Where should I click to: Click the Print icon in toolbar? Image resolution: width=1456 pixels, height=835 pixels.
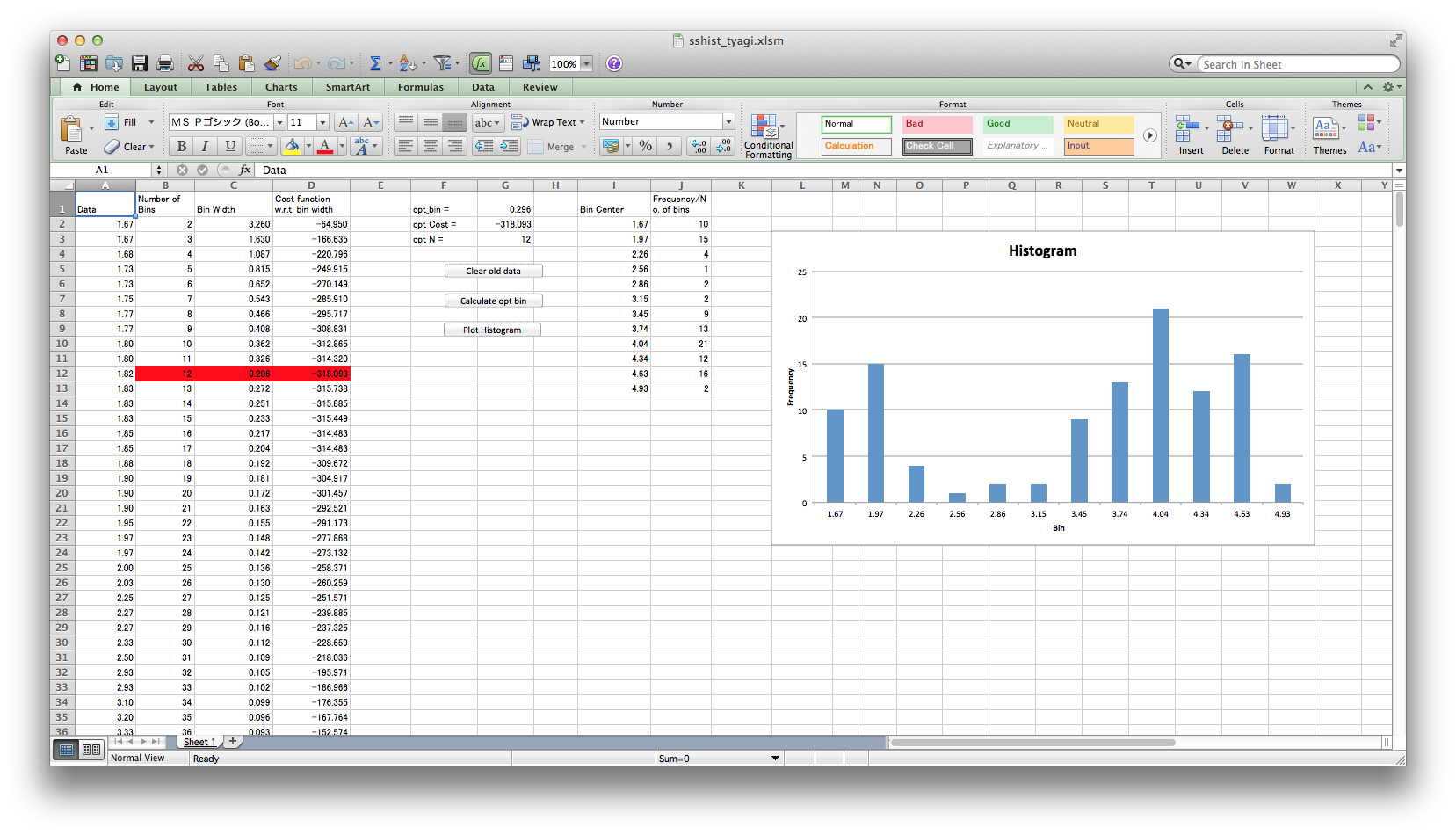(164, 63)
